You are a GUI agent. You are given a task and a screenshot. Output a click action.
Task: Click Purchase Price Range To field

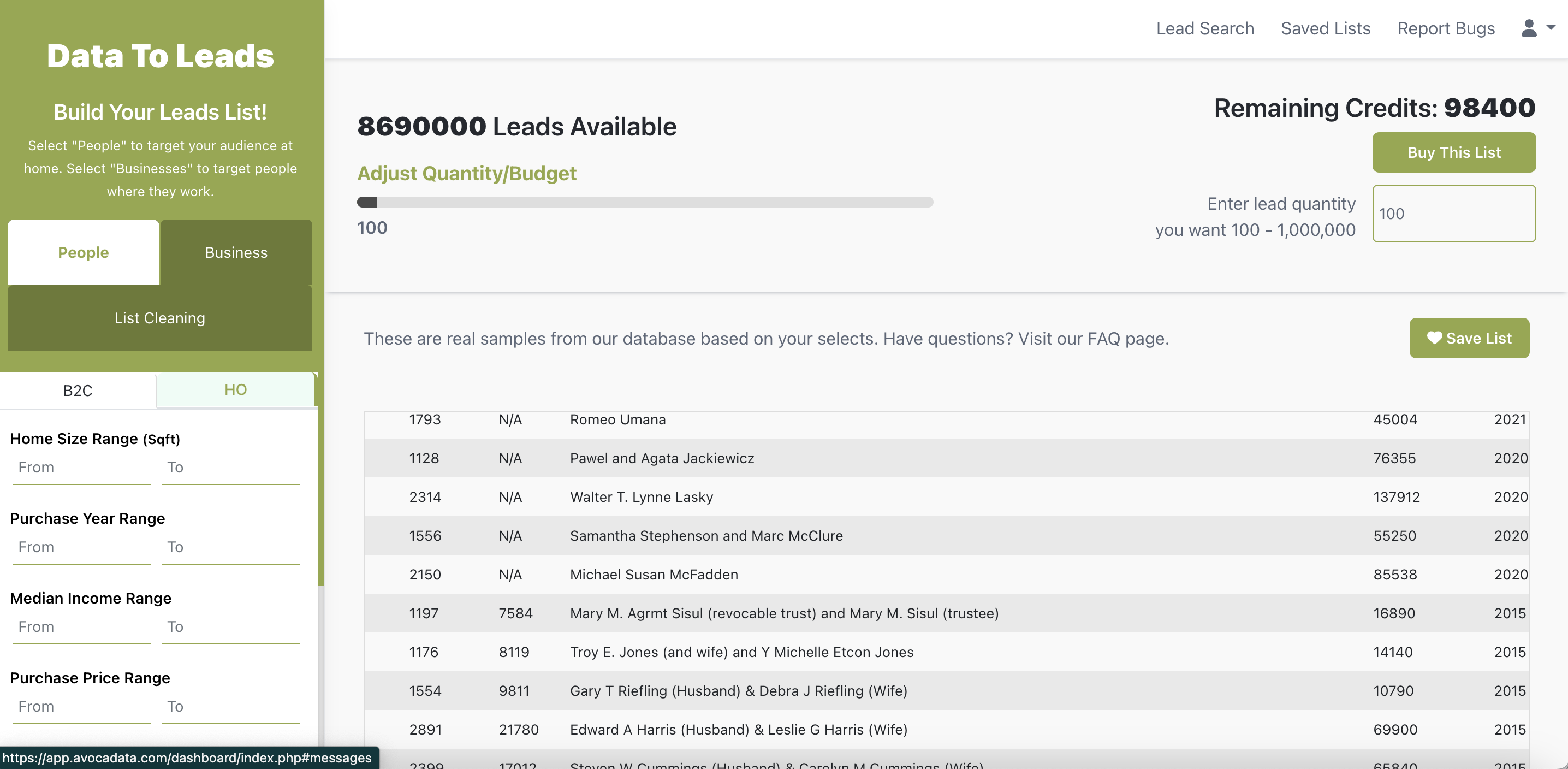(x=230, y=707)
